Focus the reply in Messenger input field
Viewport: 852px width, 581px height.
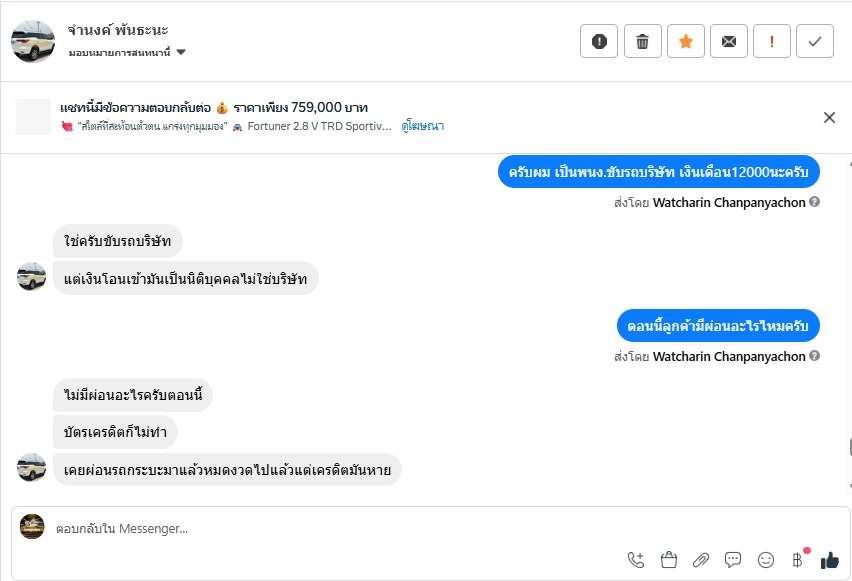[300, 528]
